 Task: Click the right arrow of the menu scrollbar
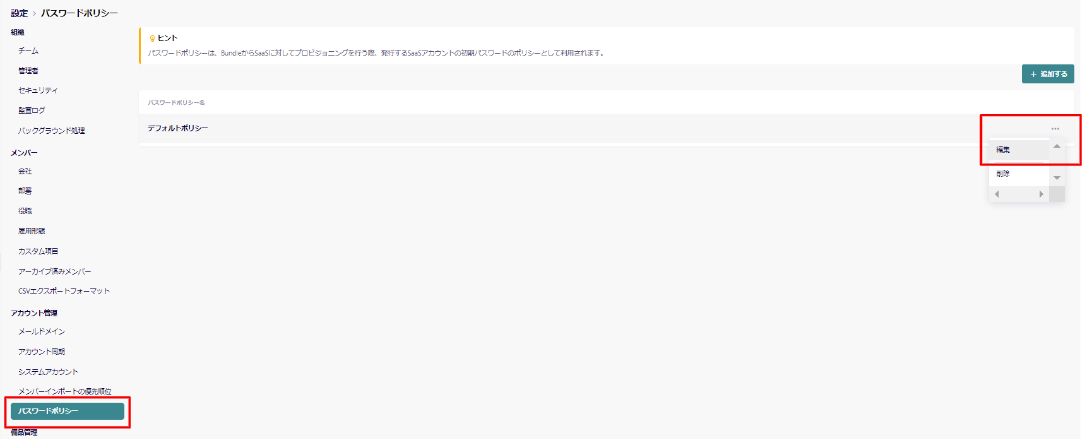pyautogui.click(x=1041, y=195)
